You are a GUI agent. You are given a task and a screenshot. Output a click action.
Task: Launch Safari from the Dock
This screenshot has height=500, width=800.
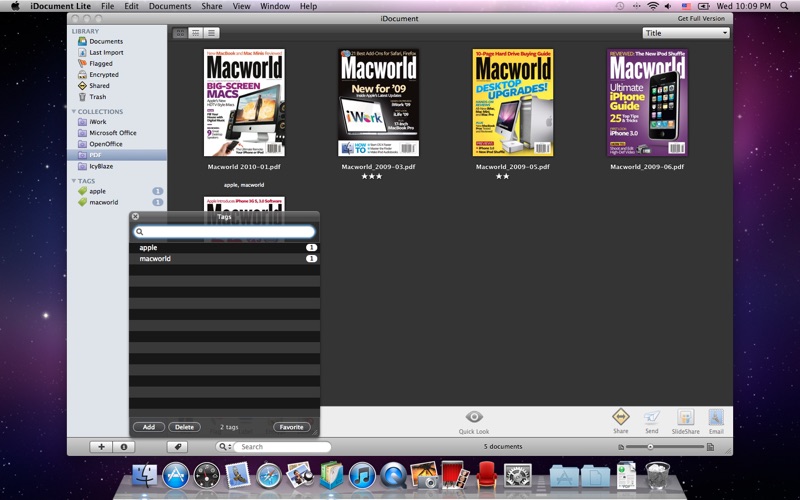[269, 476]
